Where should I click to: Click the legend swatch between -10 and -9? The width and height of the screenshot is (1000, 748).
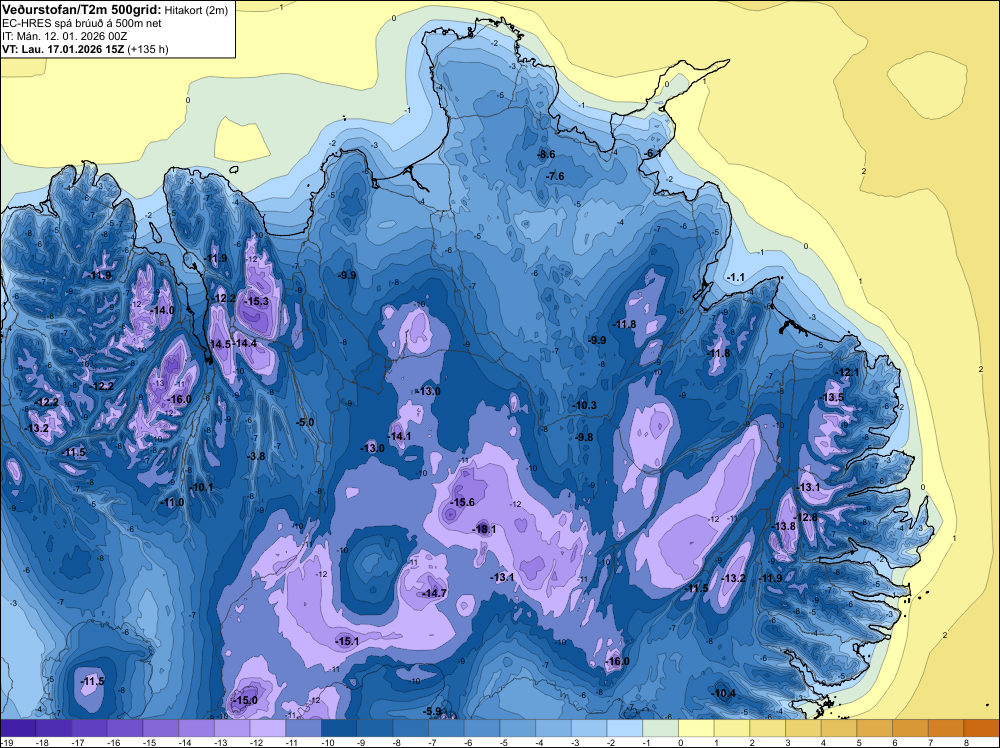point(339,728)
